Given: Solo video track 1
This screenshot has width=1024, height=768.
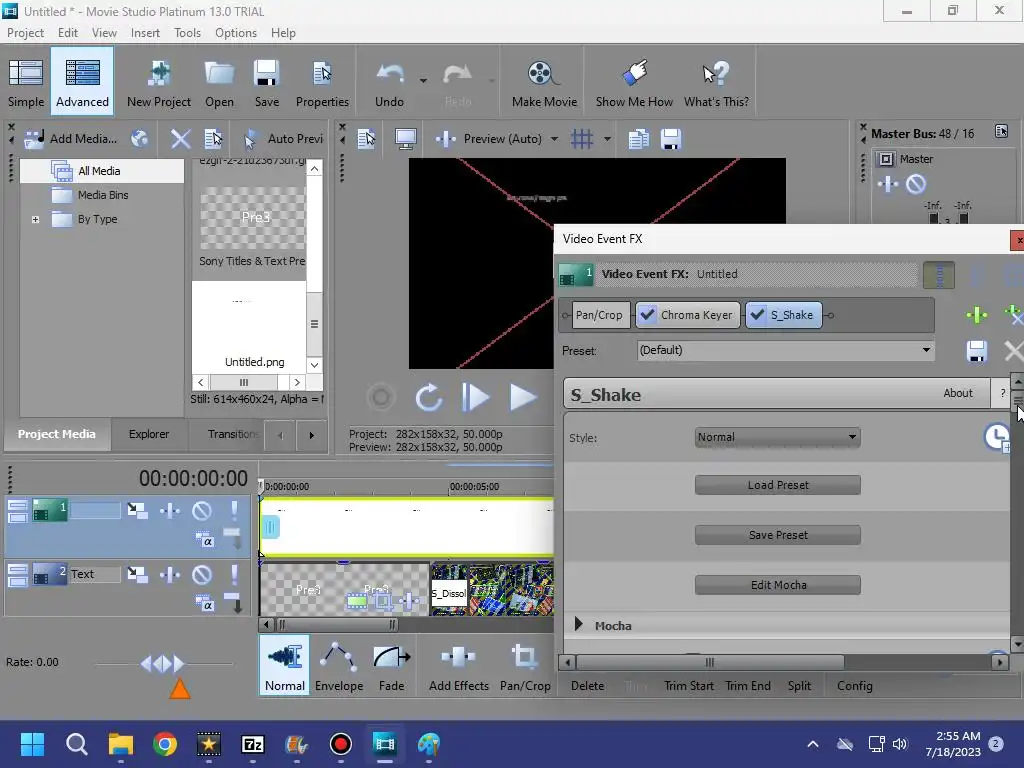Looking at the screenshot, I should coord(234,510).
